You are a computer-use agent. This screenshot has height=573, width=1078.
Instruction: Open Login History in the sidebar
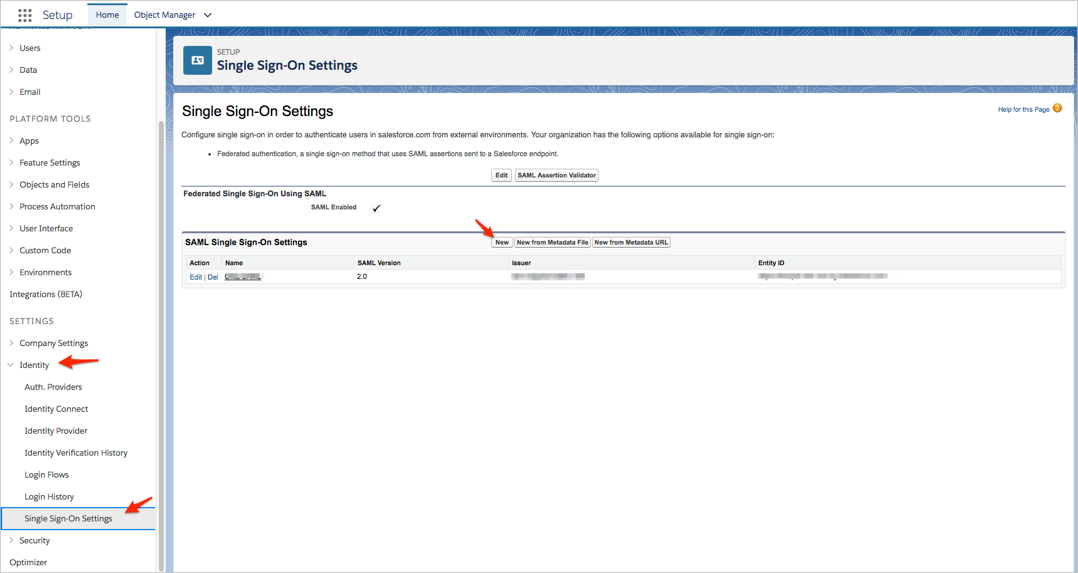tap(49, 497)
